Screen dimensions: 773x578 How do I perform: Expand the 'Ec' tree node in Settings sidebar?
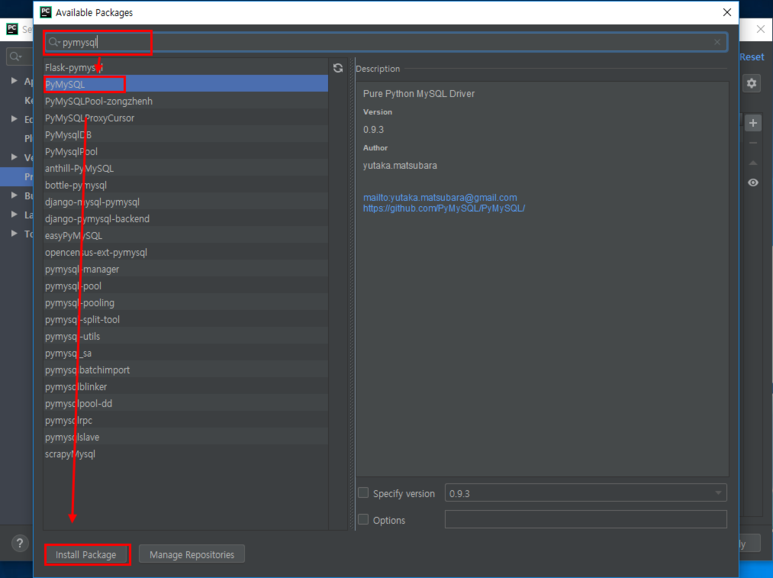(14, 119)
